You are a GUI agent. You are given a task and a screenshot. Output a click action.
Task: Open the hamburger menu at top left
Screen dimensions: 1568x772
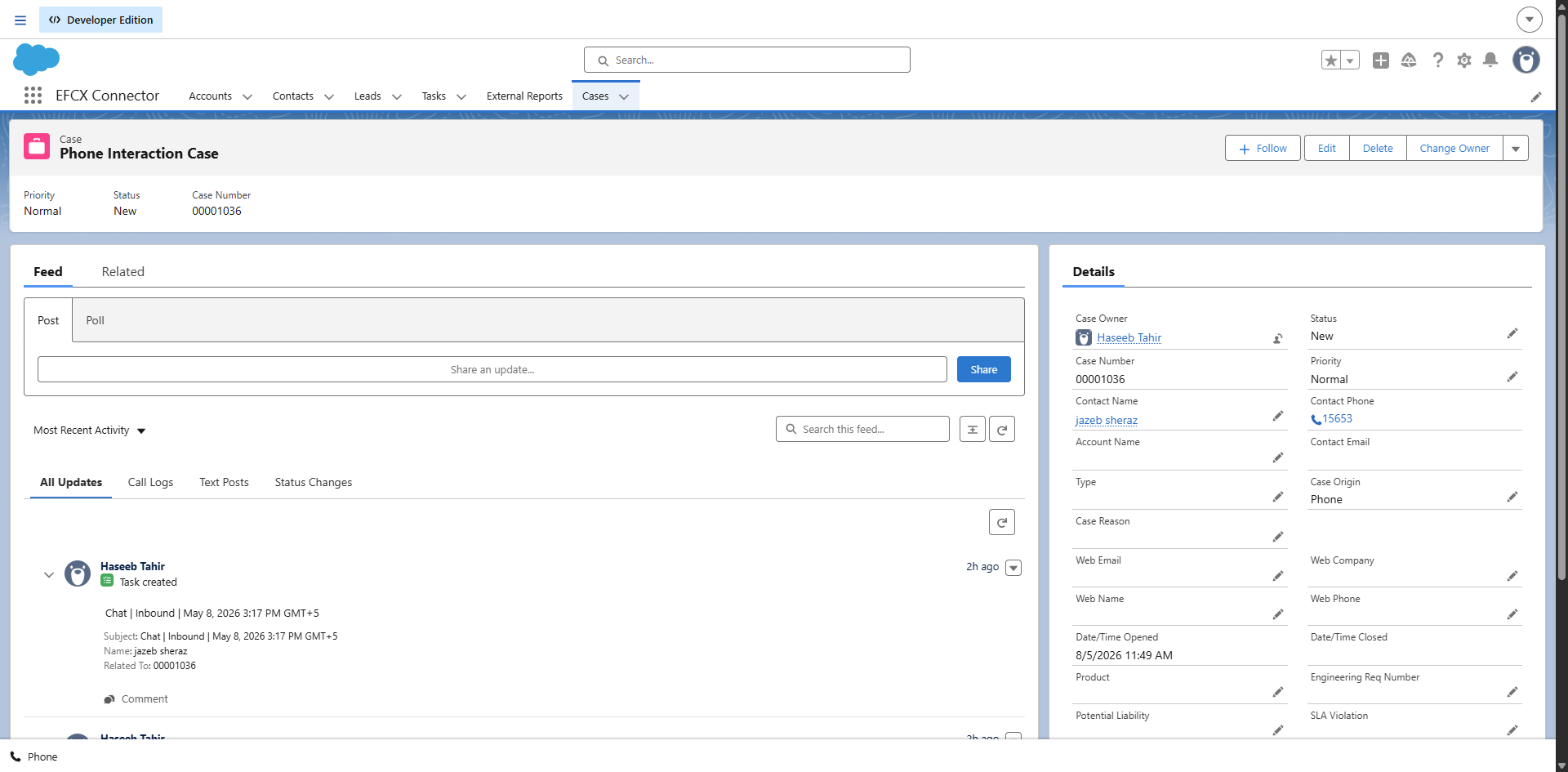[x=20, y=20]
